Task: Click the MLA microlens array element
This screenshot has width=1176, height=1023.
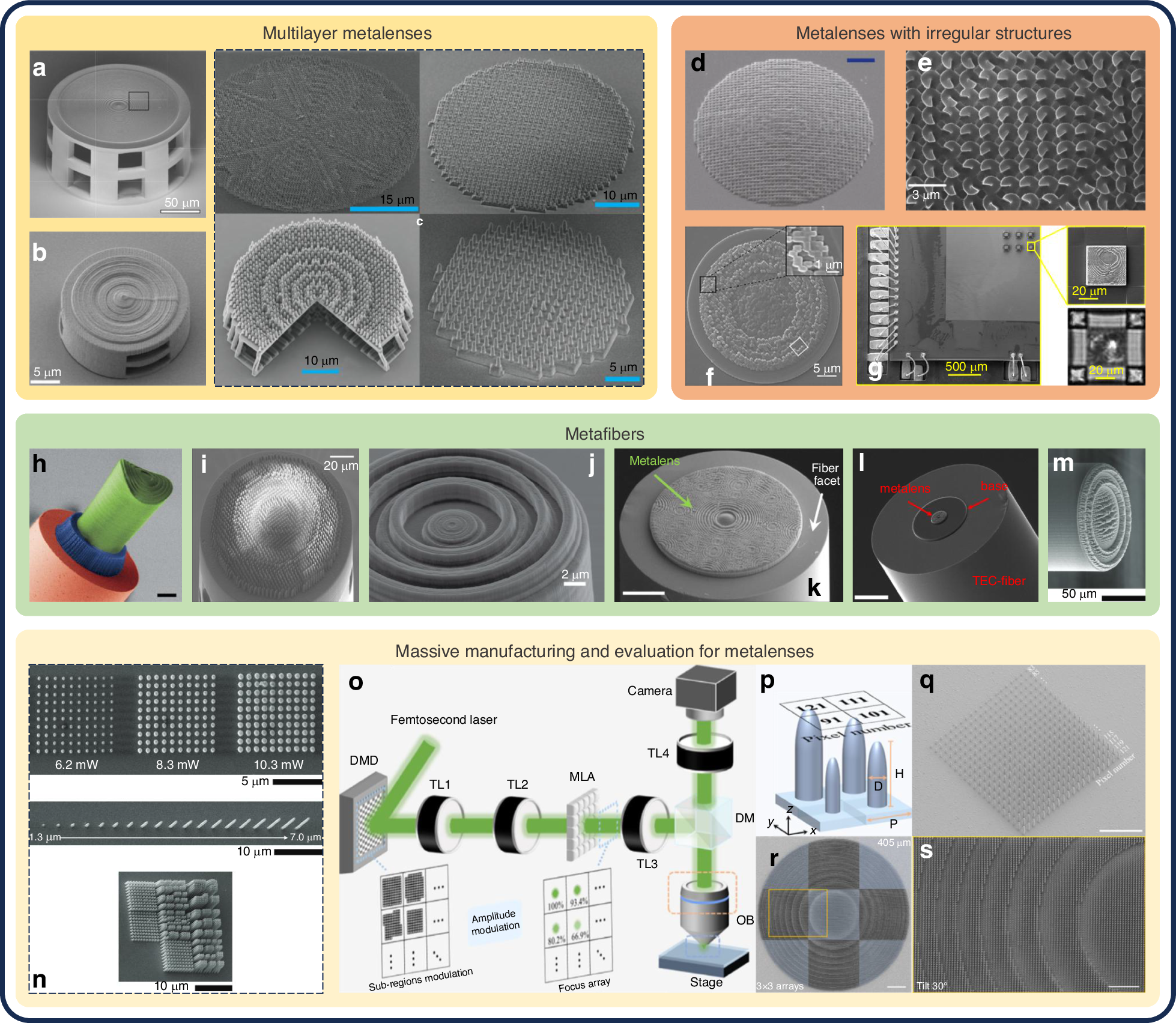Action: pos(581,824)
